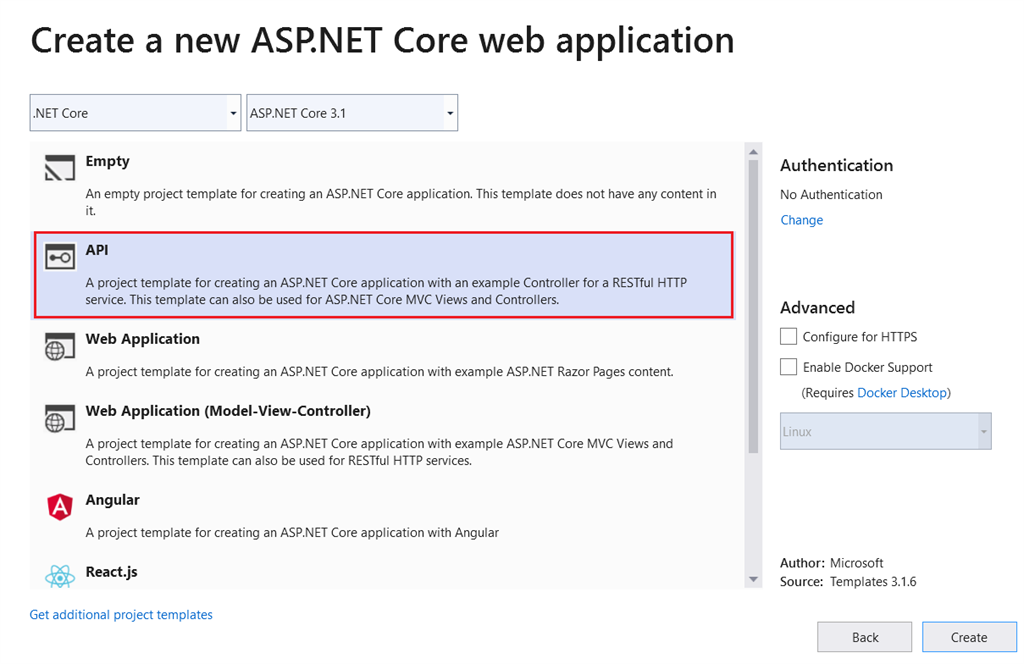Enable Docker Support

tap(788, 367)
